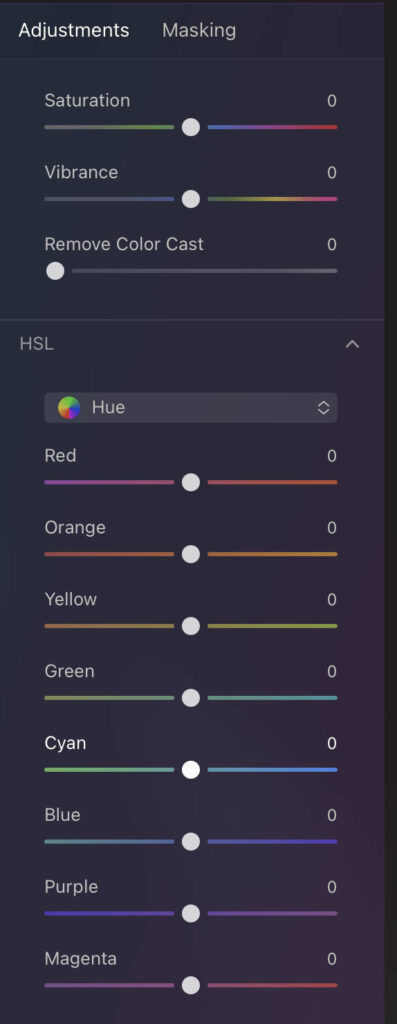Click the Yellow hue slider handle
Viewport: 397px width, 1024px height.
coord(191,626)
